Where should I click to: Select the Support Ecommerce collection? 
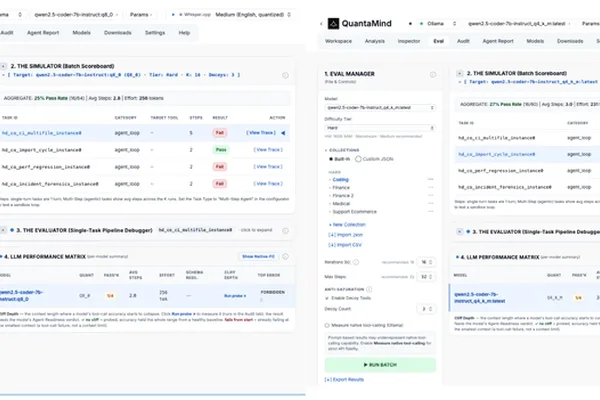point(354,212)
